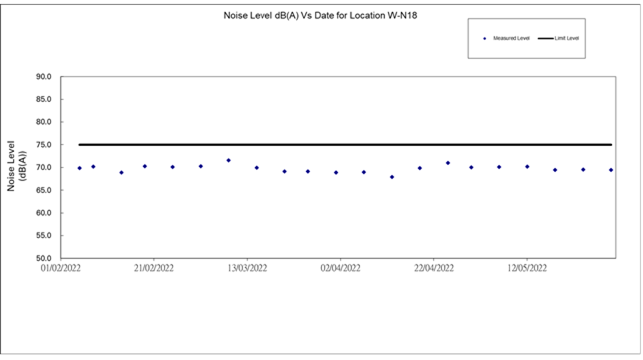Click the 21/02/2022 date axis label
The image size is (643, 360).
(x=154, y=268)
